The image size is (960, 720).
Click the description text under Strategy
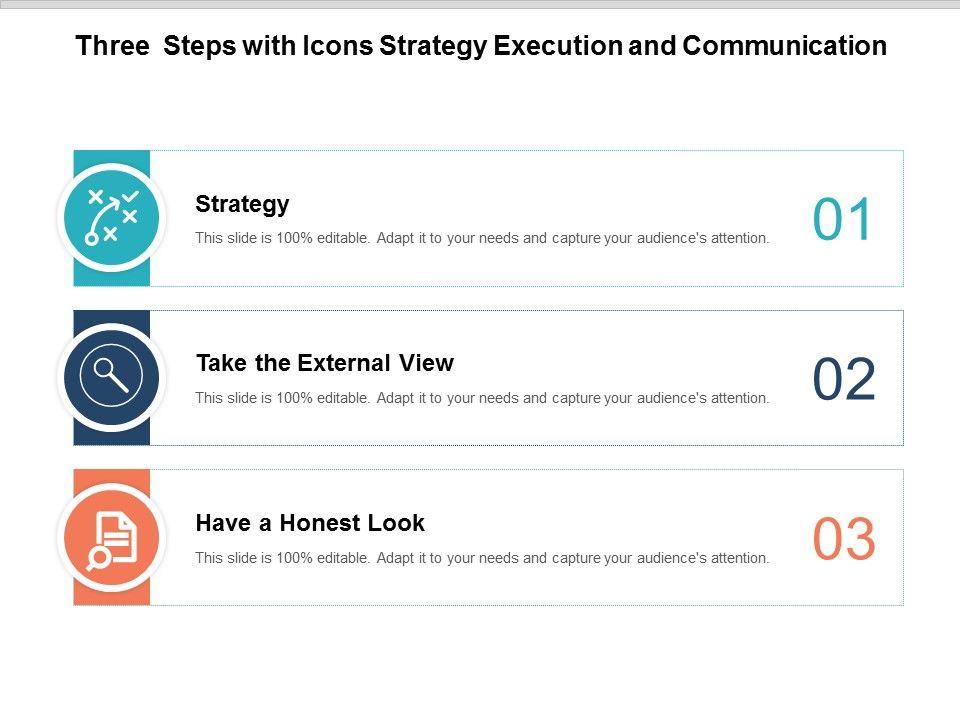(x=482, y=239)
